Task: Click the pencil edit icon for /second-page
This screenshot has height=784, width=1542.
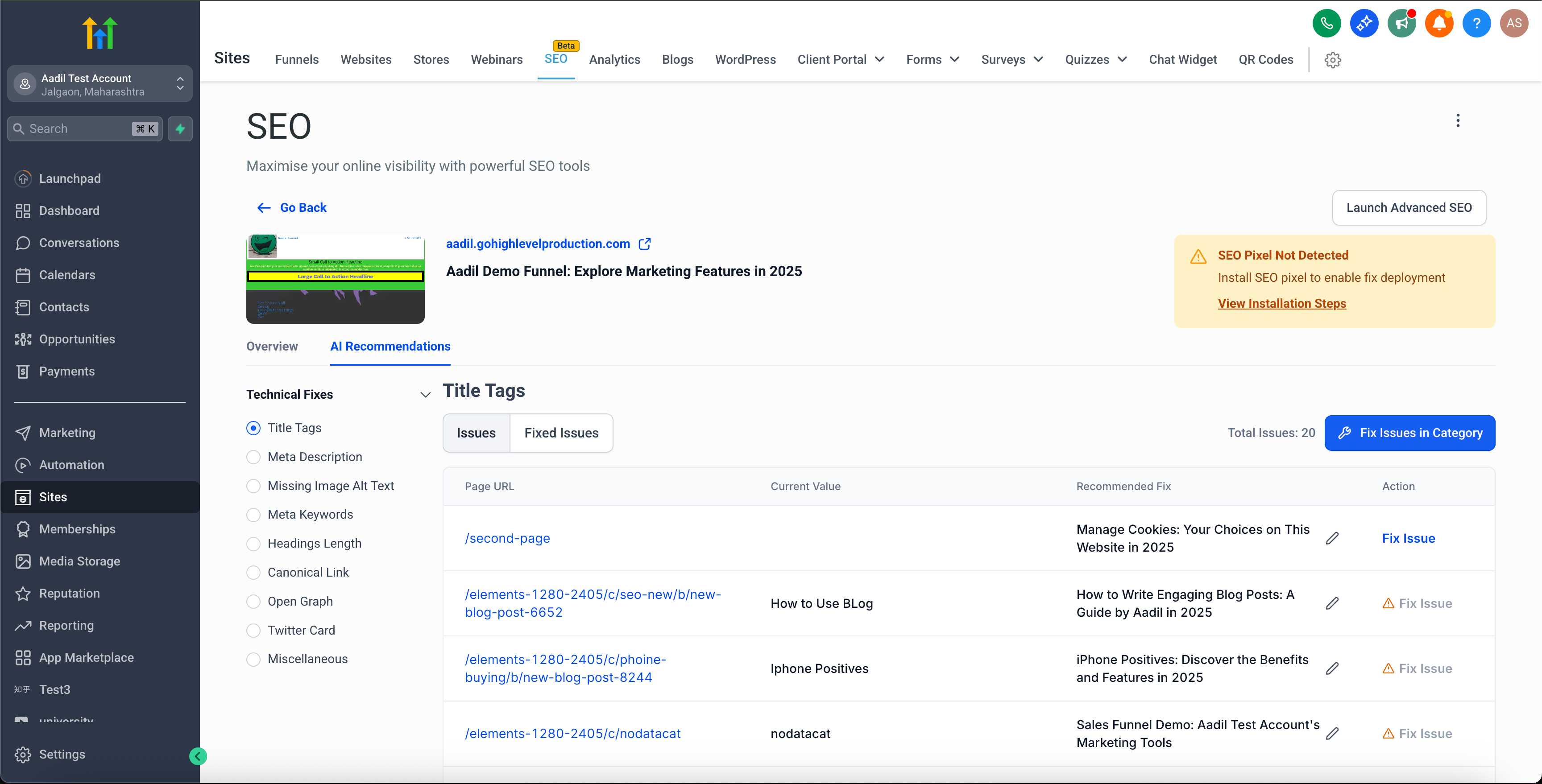Action: tap(1332, 538)
